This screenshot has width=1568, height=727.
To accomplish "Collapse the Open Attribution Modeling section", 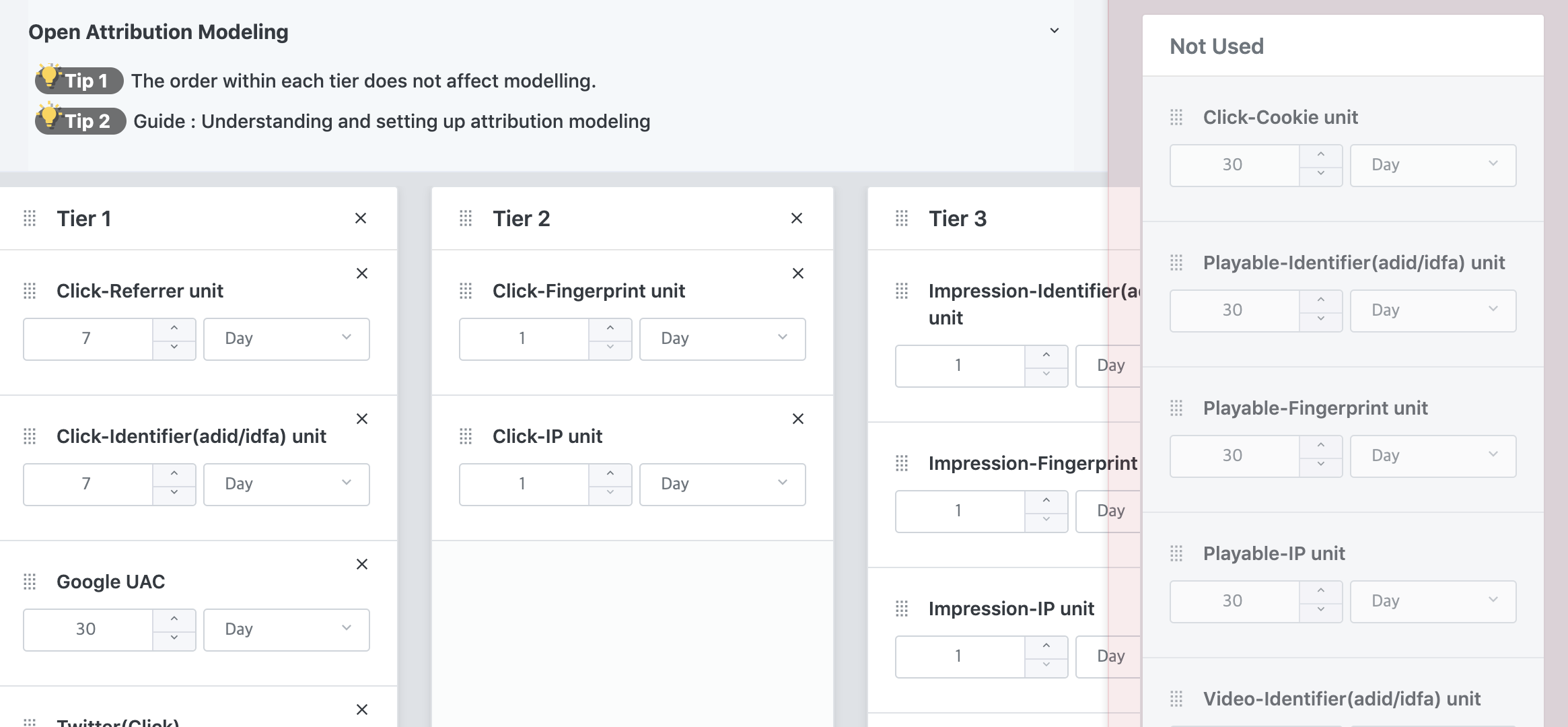I will [1055, 31].
